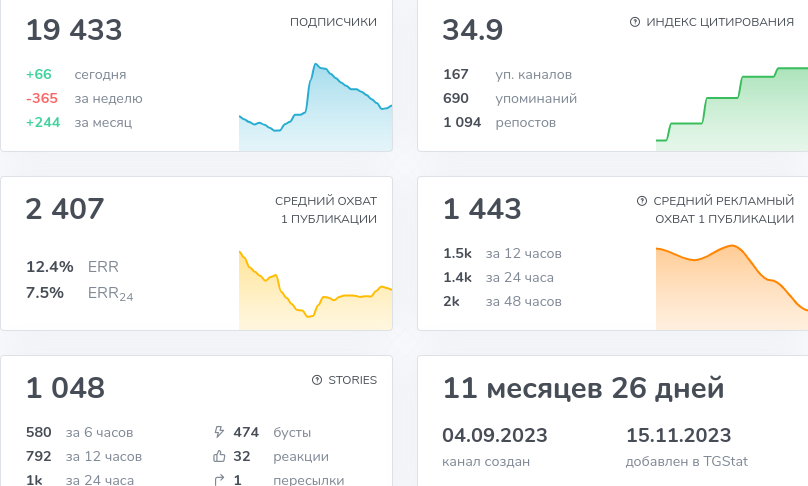
Task: Click the СРЕДНИЙ РЕКЛАМНЫЙ ОХВАТ 1 ПУБЛИКАЦИИ title
Action: 723,210
